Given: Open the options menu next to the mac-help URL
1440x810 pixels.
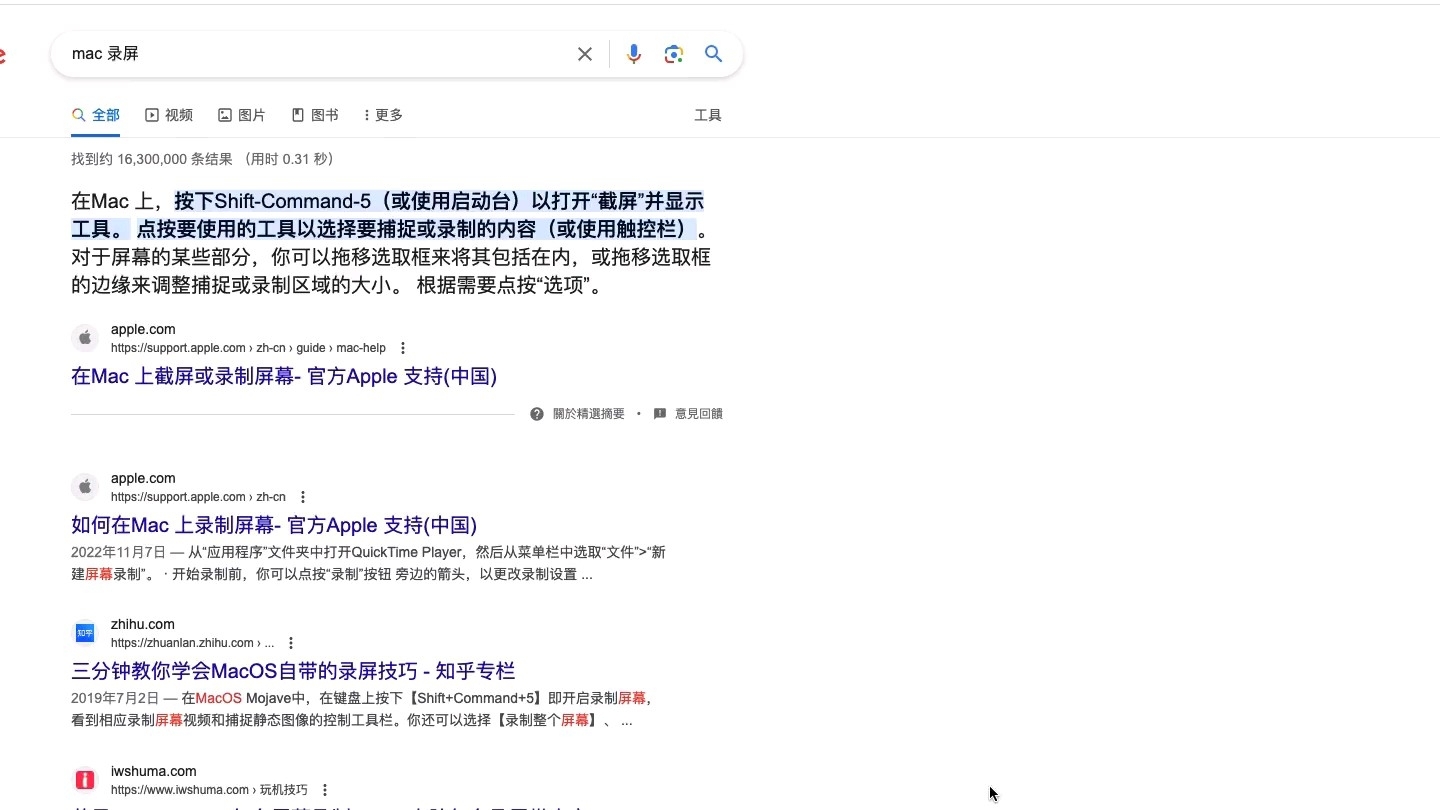Looking at the screenshot, I should click(403, 348).
